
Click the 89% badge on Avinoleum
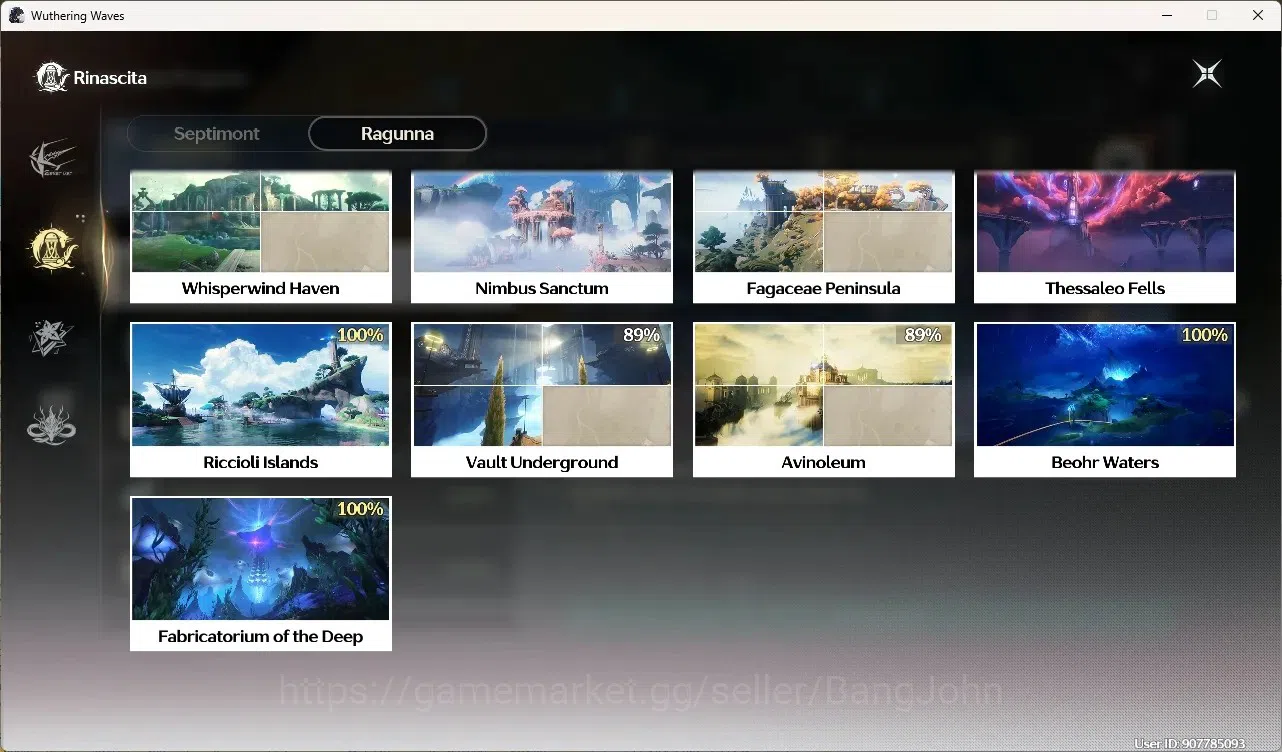923,335
